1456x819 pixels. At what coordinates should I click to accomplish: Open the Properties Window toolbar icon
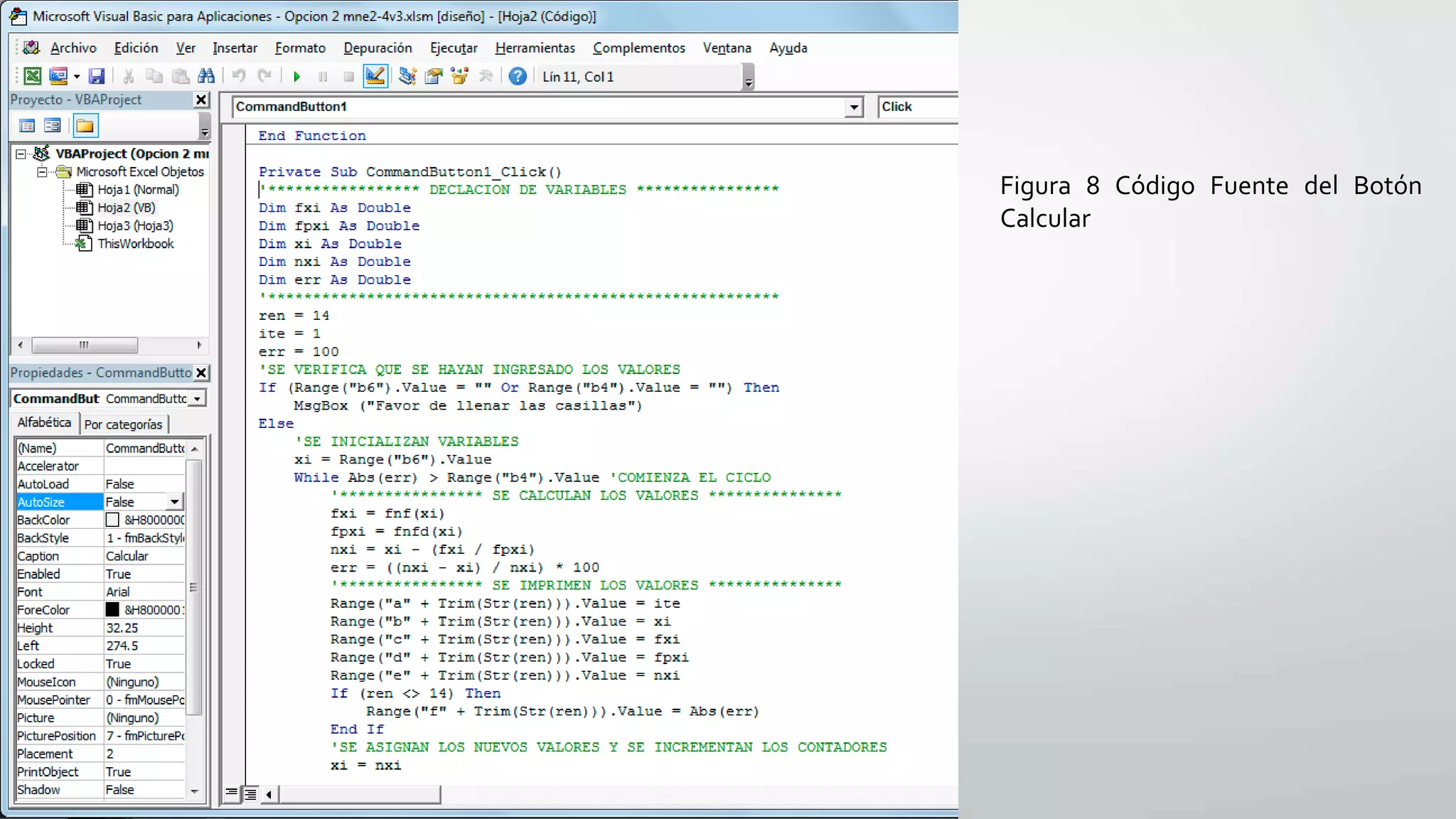[433, 76]
